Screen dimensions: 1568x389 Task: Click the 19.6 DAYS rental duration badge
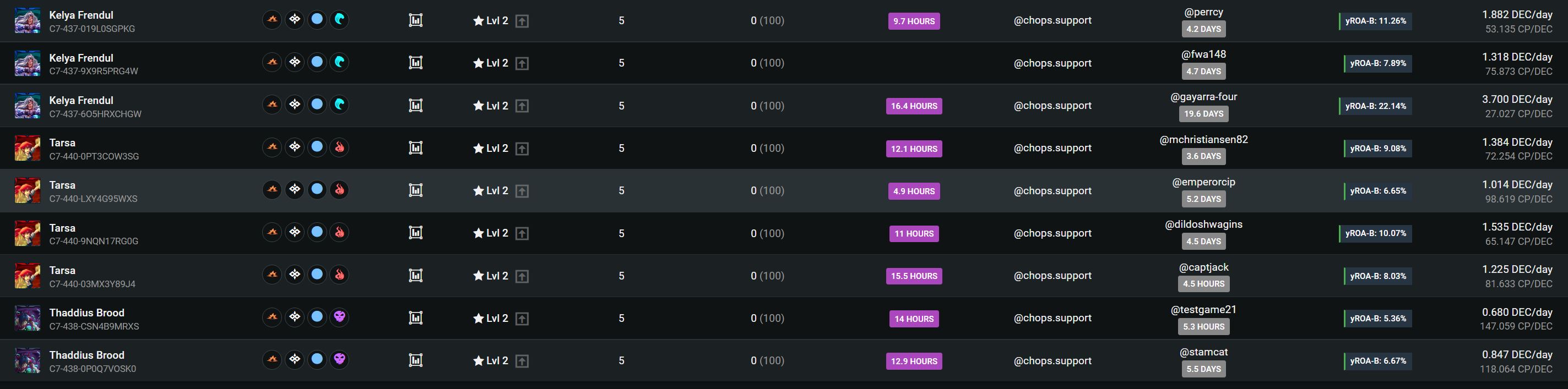1203,114
